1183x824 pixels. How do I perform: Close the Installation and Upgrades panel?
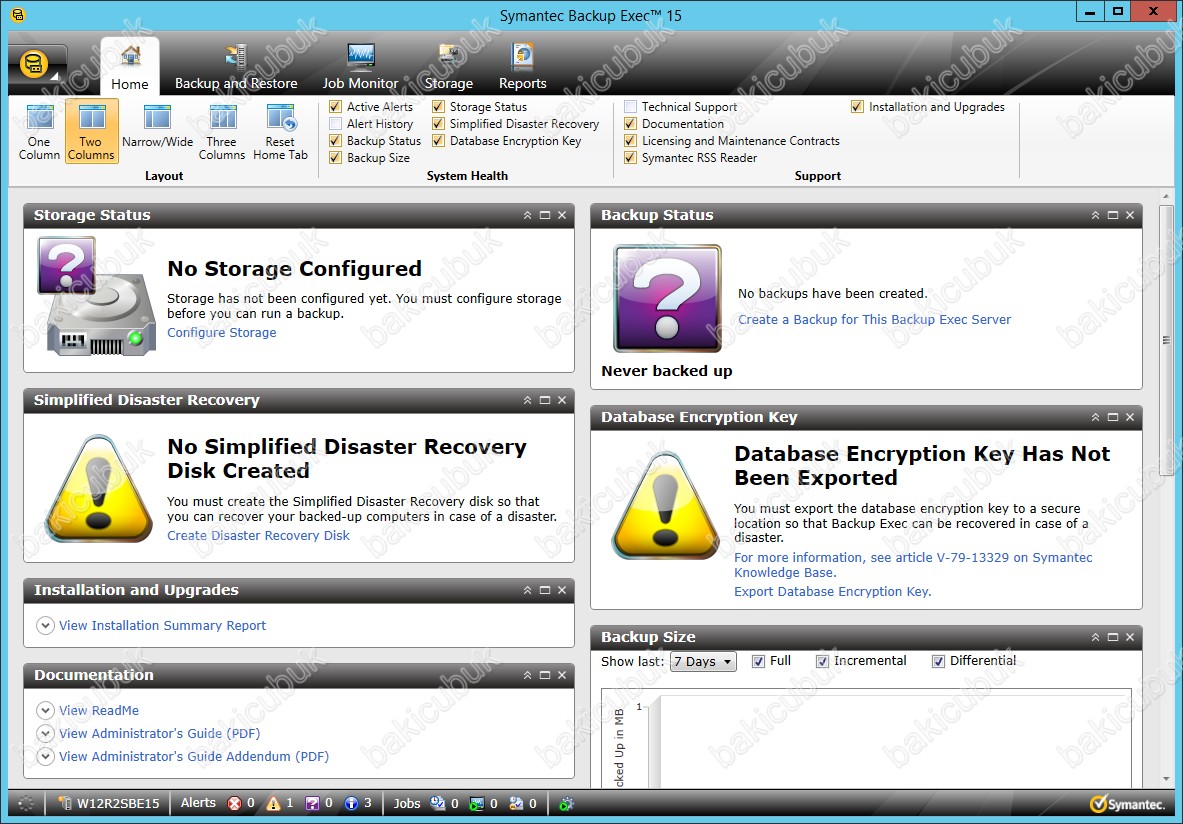[x=562, y=590]
